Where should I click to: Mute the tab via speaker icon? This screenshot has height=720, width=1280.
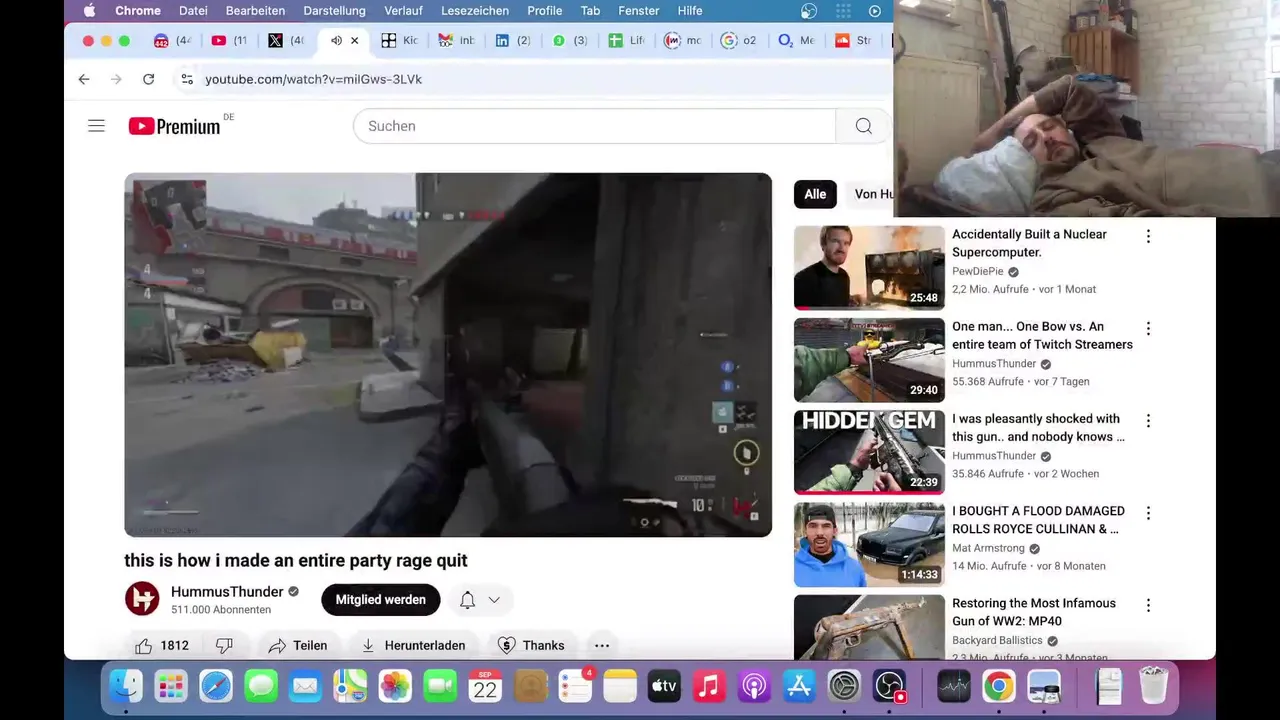[336, 41]
